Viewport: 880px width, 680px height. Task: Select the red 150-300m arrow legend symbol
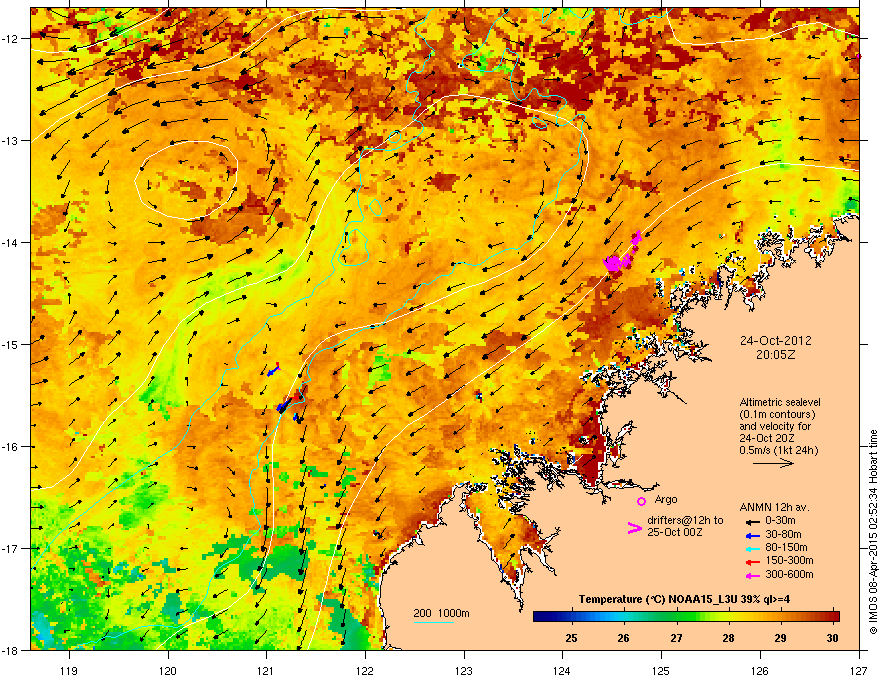point(751,561)
